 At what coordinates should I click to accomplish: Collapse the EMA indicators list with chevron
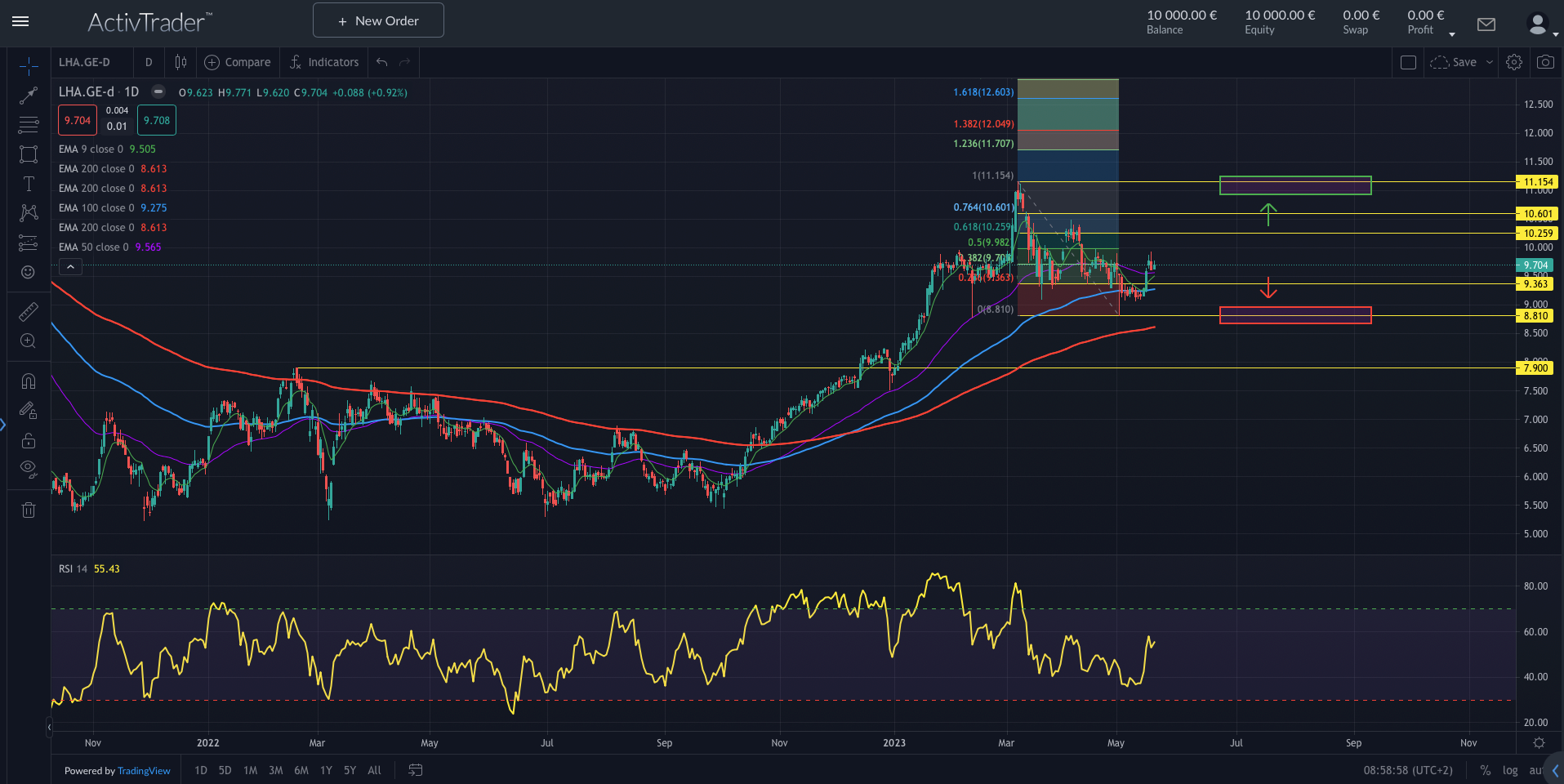[70, 266]
